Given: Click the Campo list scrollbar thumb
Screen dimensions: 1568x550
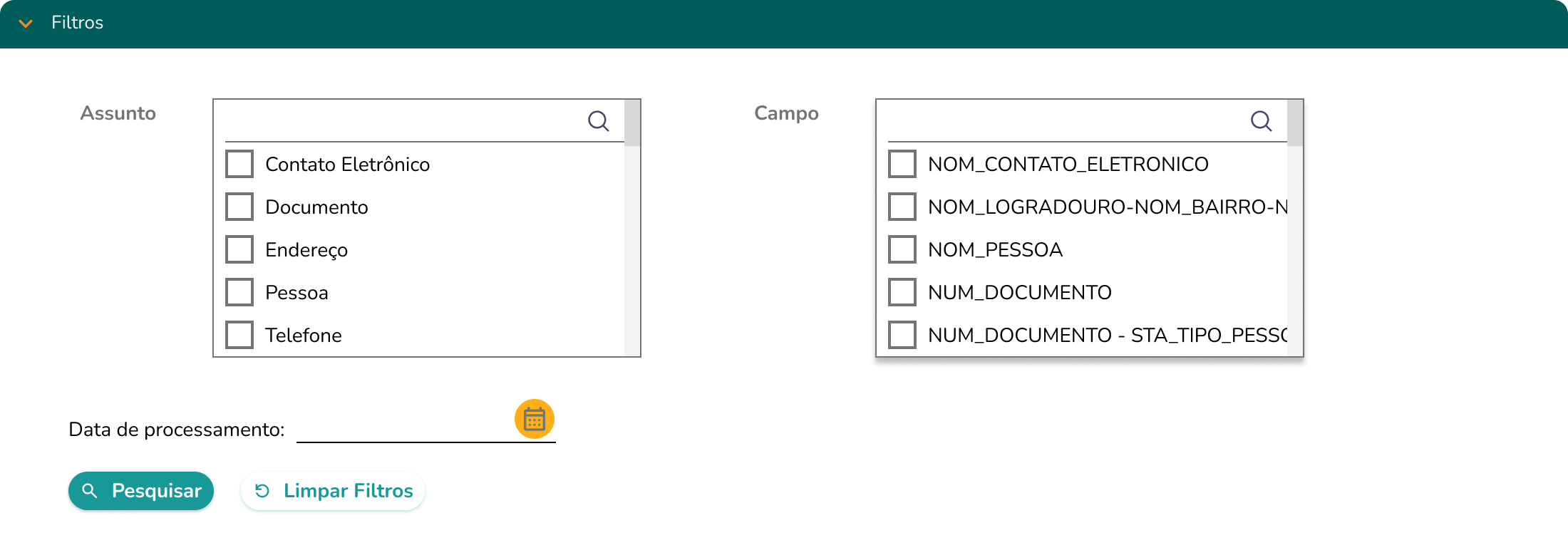Looking at the screenshot, I should (x=1295, y=123).
